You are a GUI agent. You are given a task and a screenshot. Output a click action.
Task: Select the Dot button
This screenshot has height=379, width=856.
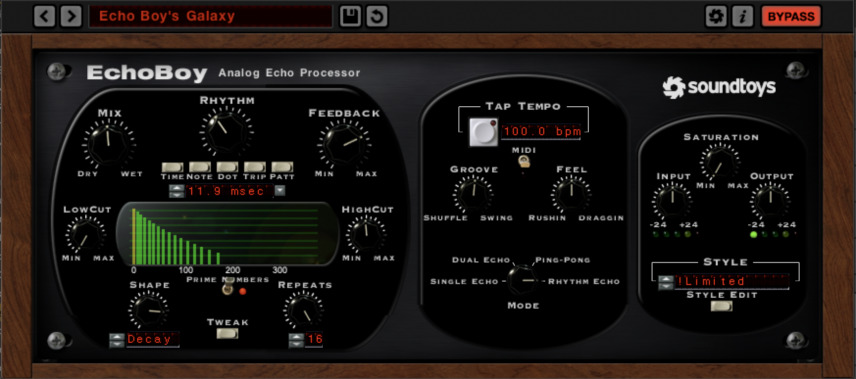click(227, 167)
